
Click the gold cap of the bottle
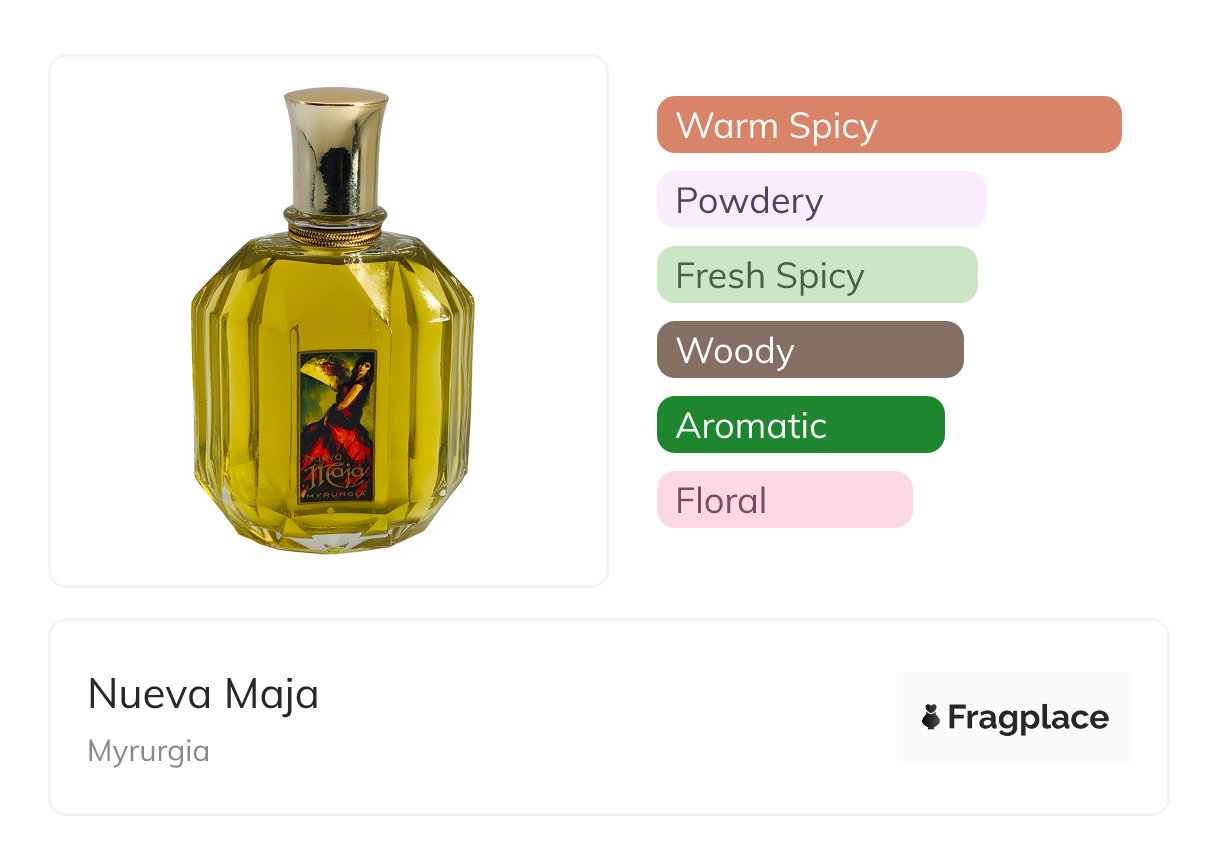[x=335, y=150]
